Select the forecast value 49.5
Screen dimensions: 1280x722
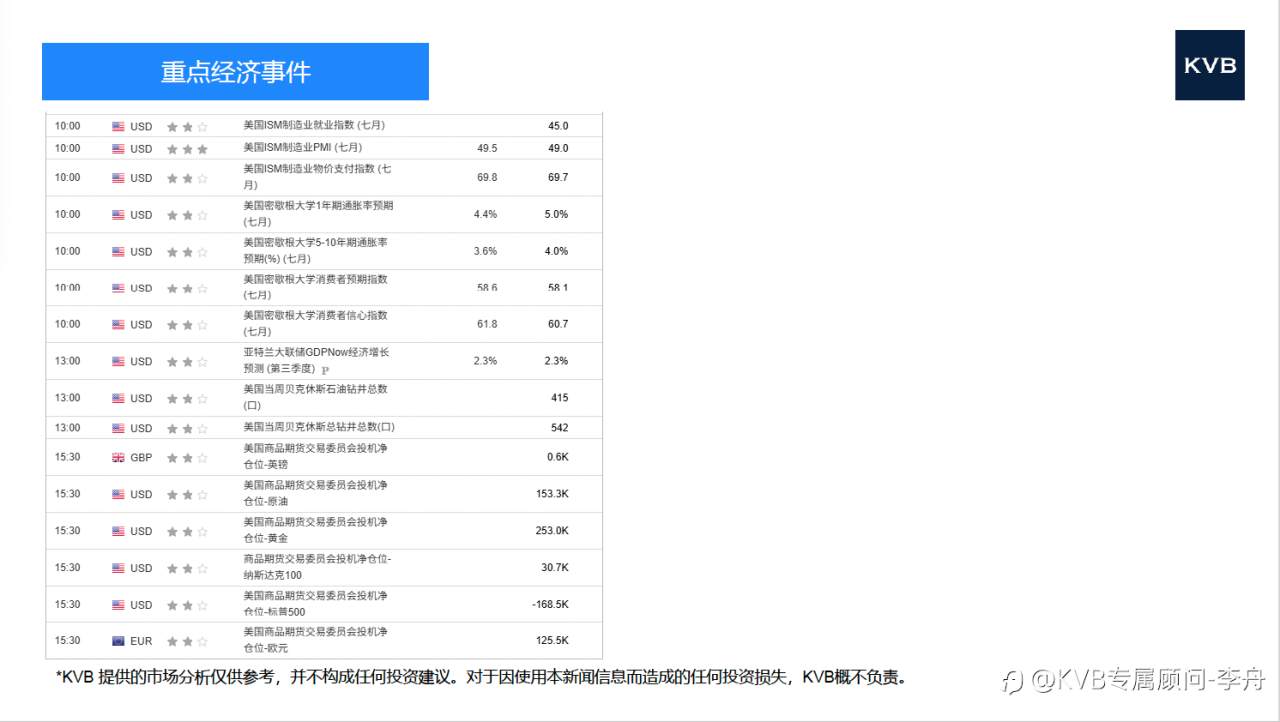pos(487,148)
